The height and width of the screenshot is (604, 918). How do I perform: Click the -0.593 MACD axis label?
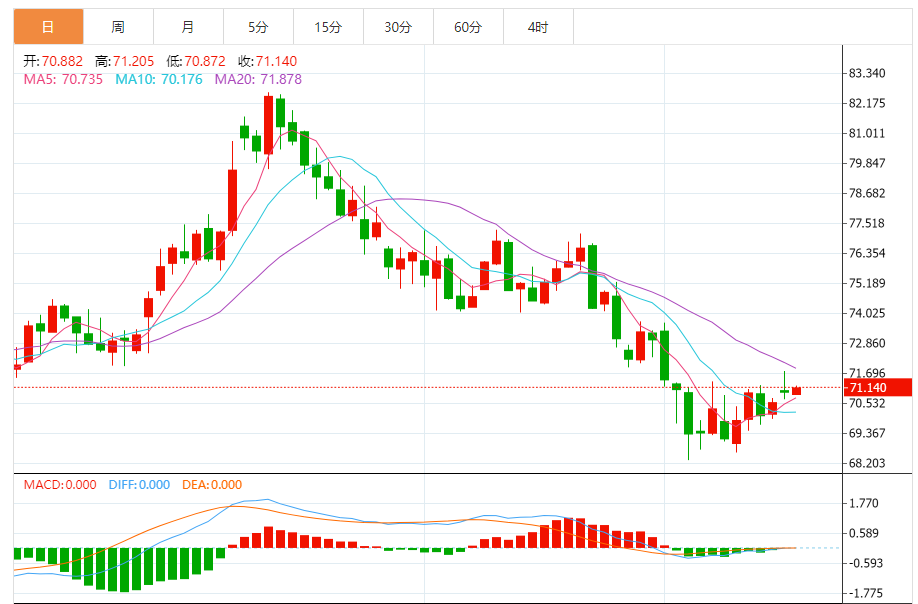pyautogui.click(x=864, y=563)
